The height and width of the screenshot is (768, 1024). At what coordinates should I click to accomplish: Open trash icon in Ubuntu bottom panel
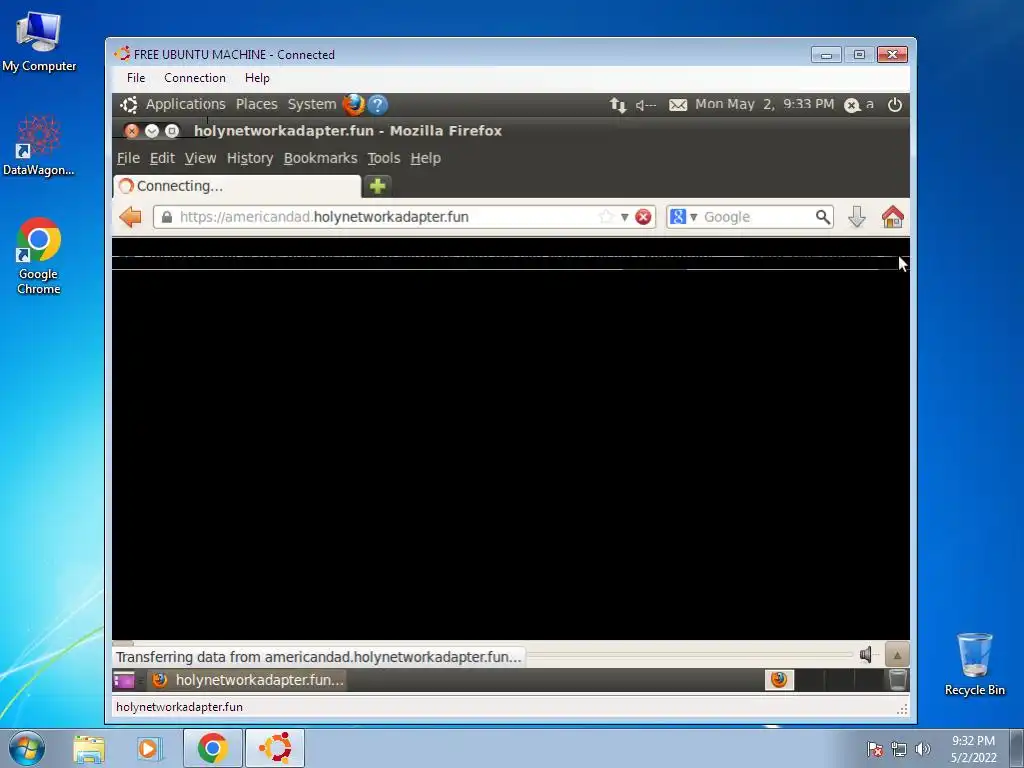898,680
